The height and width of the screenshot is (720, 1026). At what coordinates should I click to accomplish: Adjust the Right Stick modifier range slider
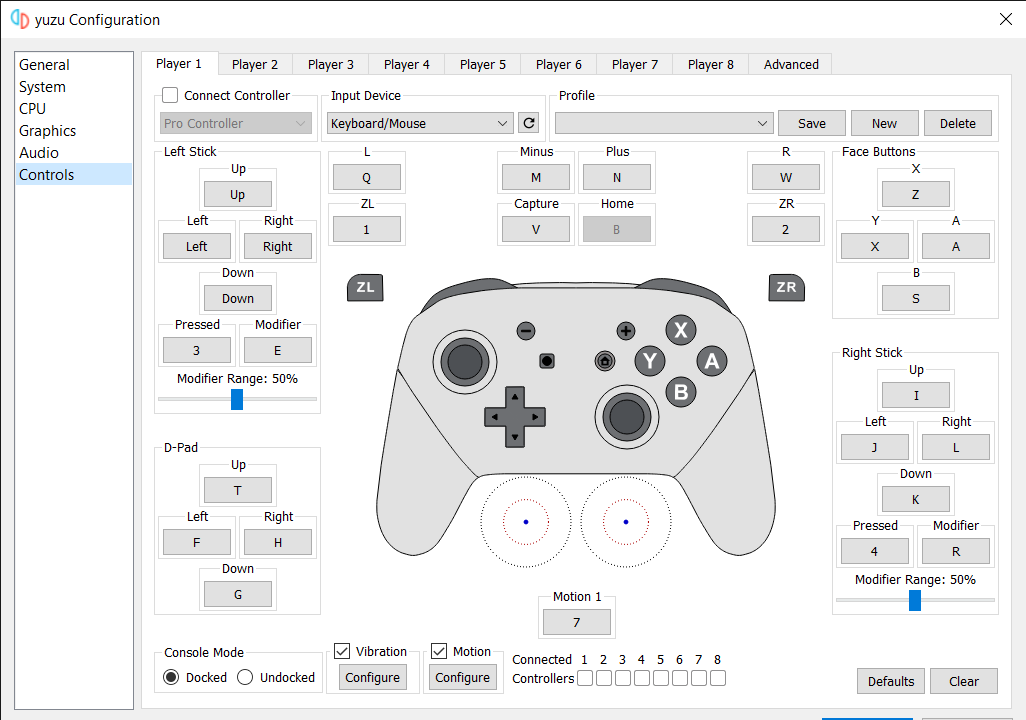(915, 600)
